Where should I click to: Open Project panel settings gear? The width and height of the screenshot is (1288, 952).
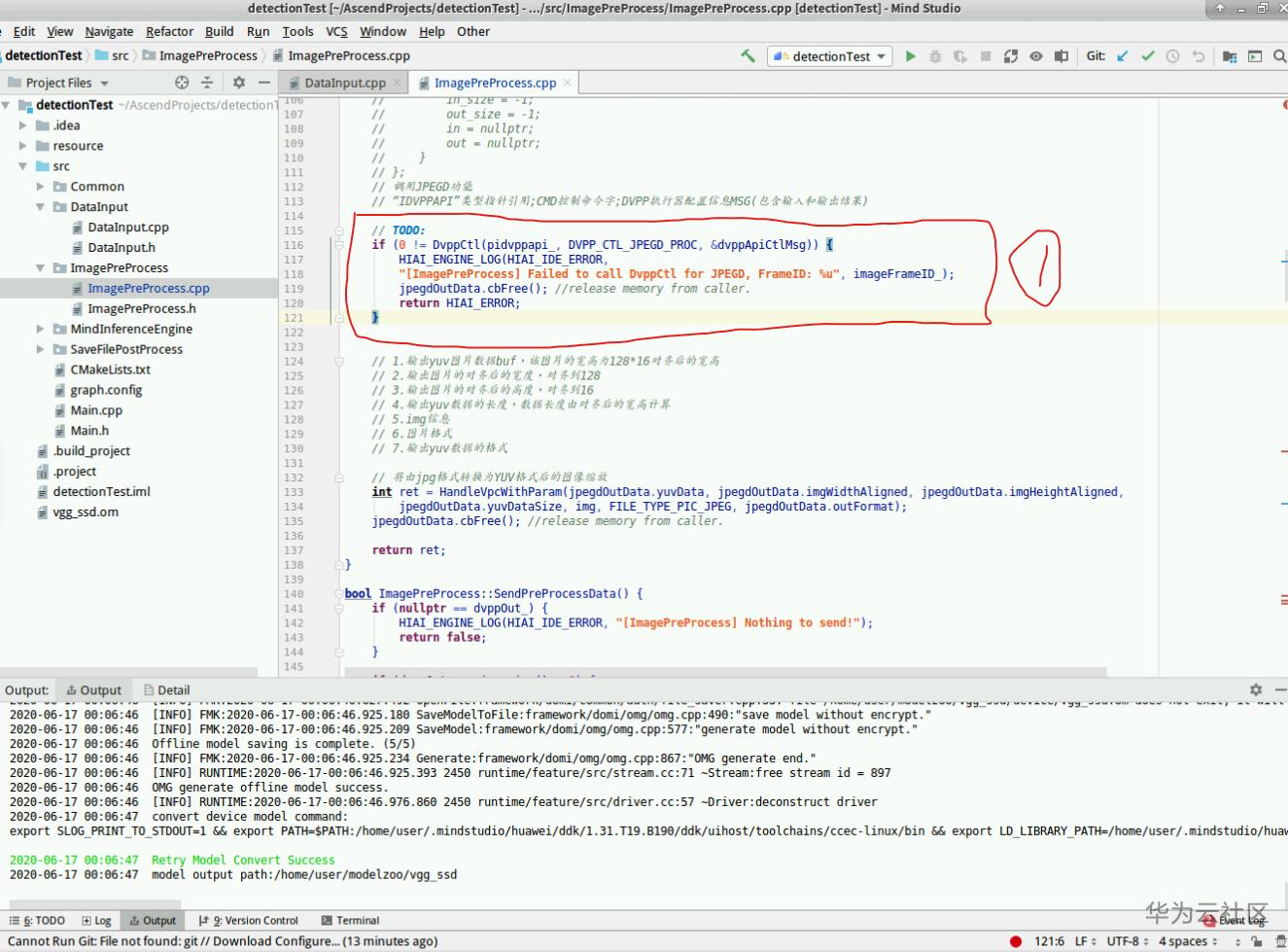239,83
